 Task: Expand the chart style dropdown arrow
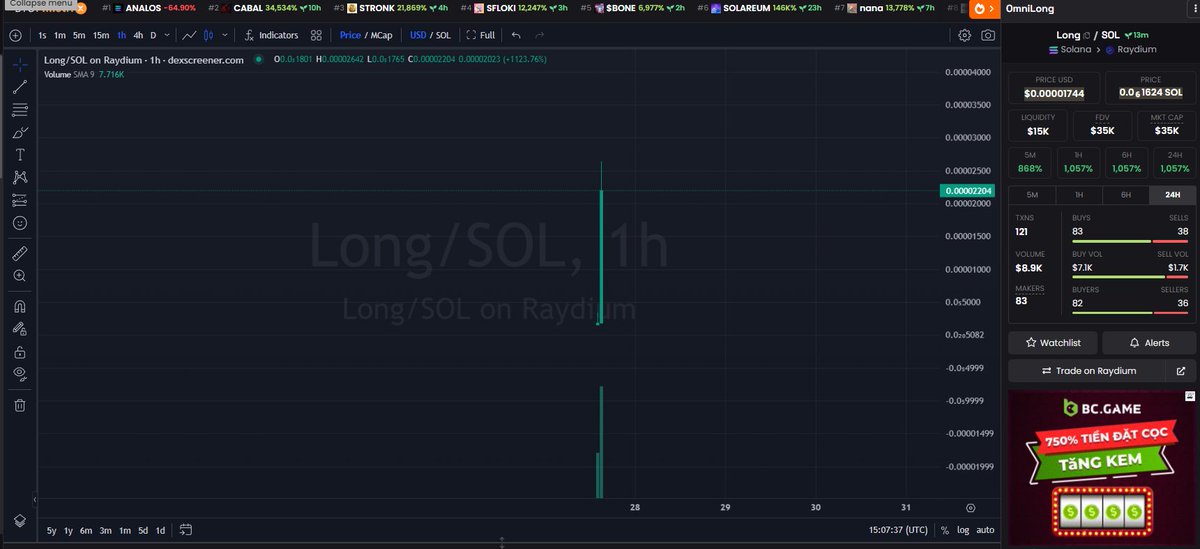[x=224, y=35]
